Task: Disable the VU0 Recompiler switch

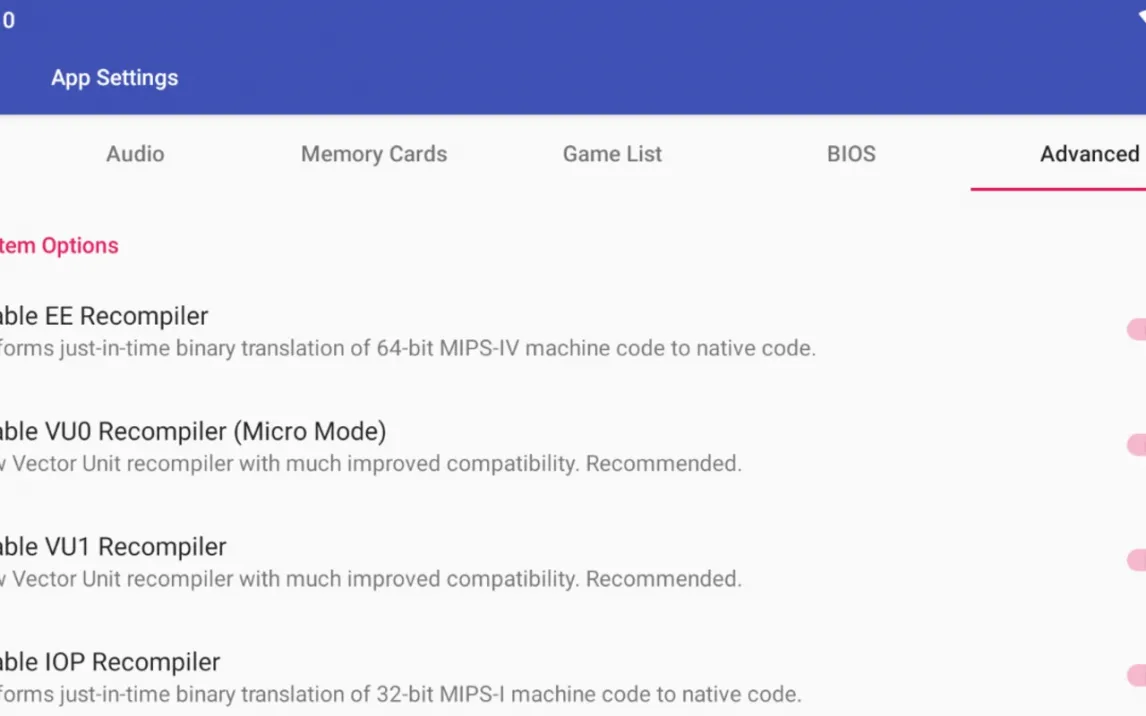Action: tap(1136, 445)
